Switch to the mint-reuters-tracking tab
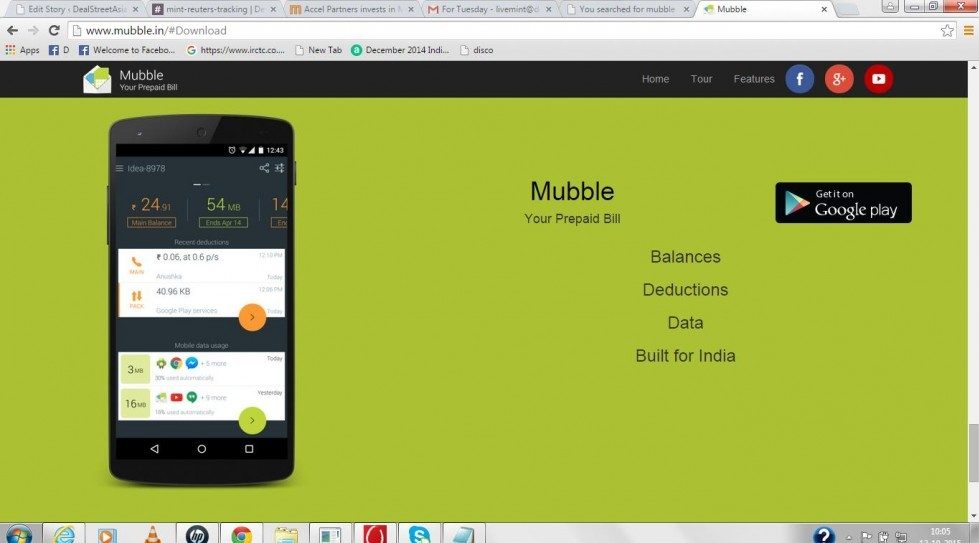The width and height of the screenshot is (979, 543). 207,9
